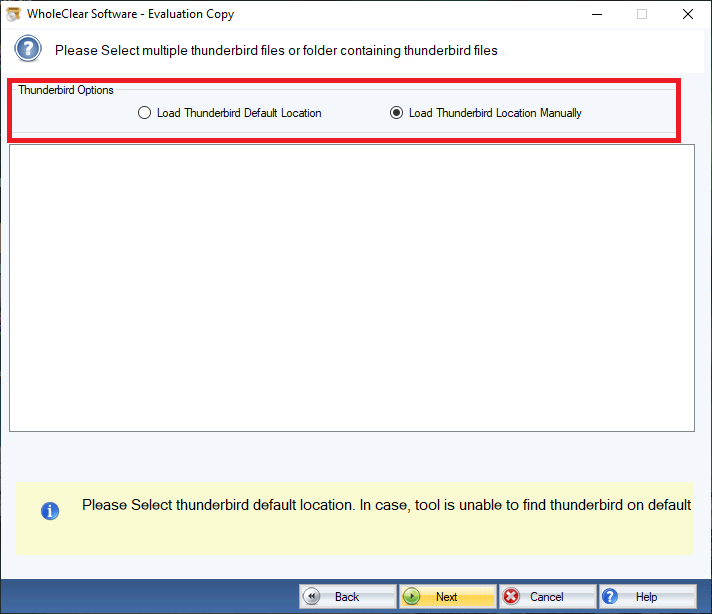Select Load Thunderbird Default Location option
712x614 pixels.
coord(230,113)
